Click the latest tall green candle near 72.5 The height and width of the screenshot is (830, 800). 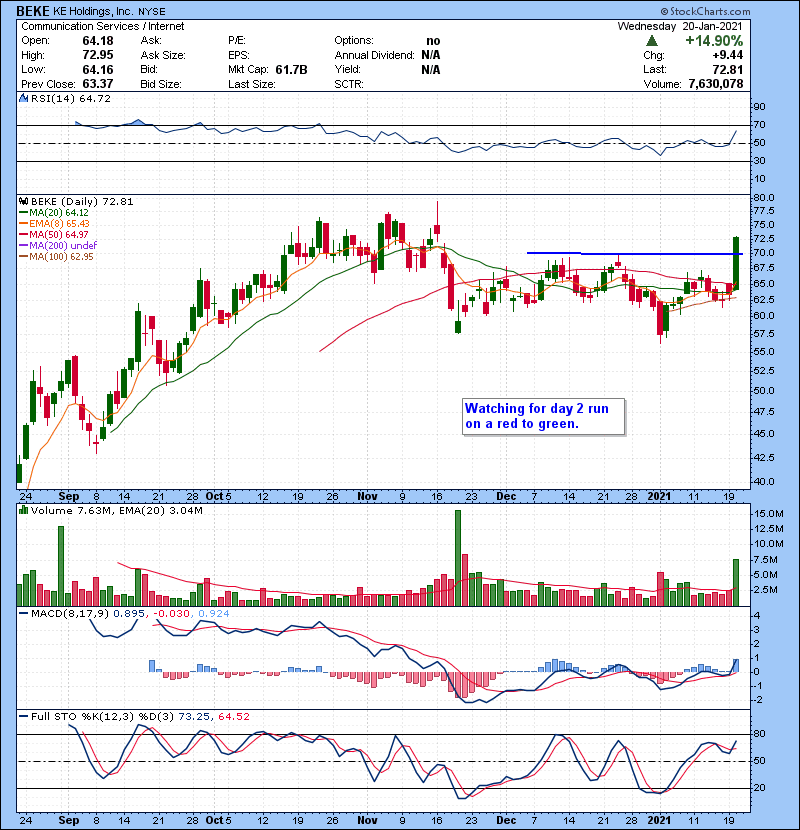(x=736, y=263)
